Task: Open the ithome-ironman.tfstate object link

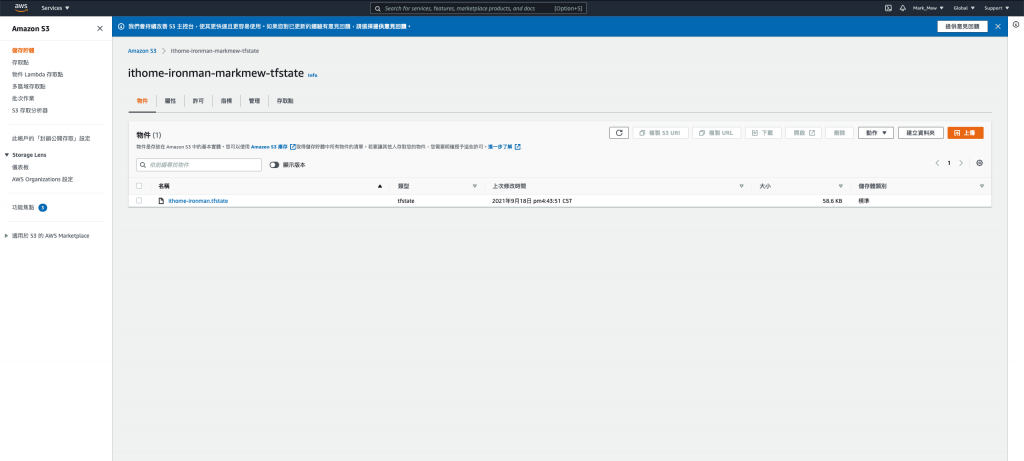Action: click(198, 200)
